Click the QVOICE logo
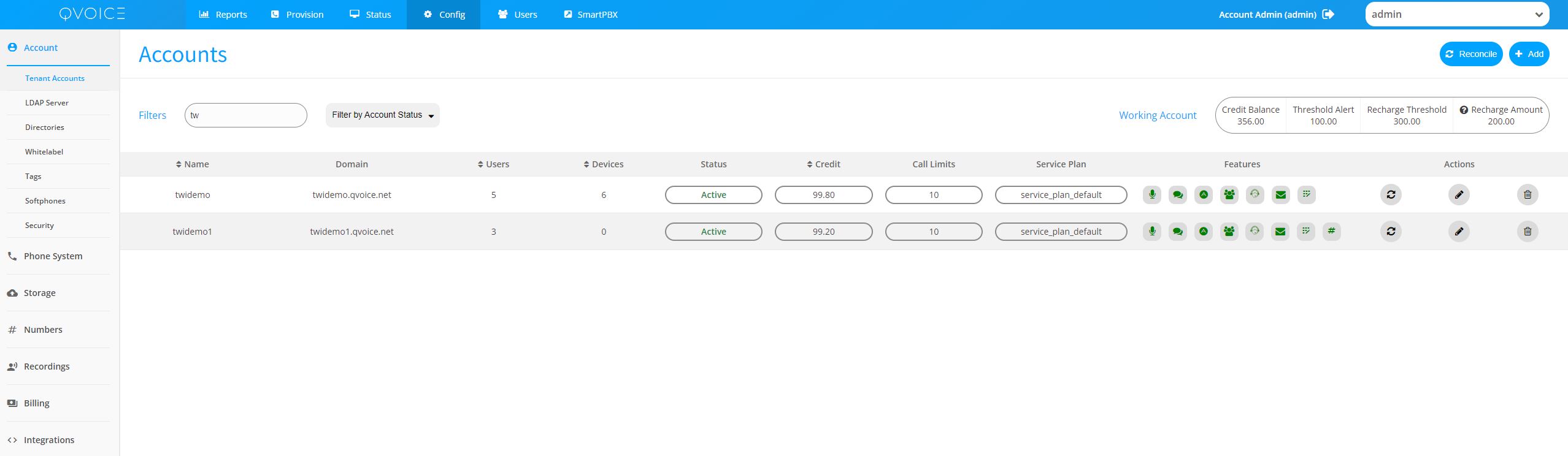The height and width of the screenshot is (456, 1568). 92,13
